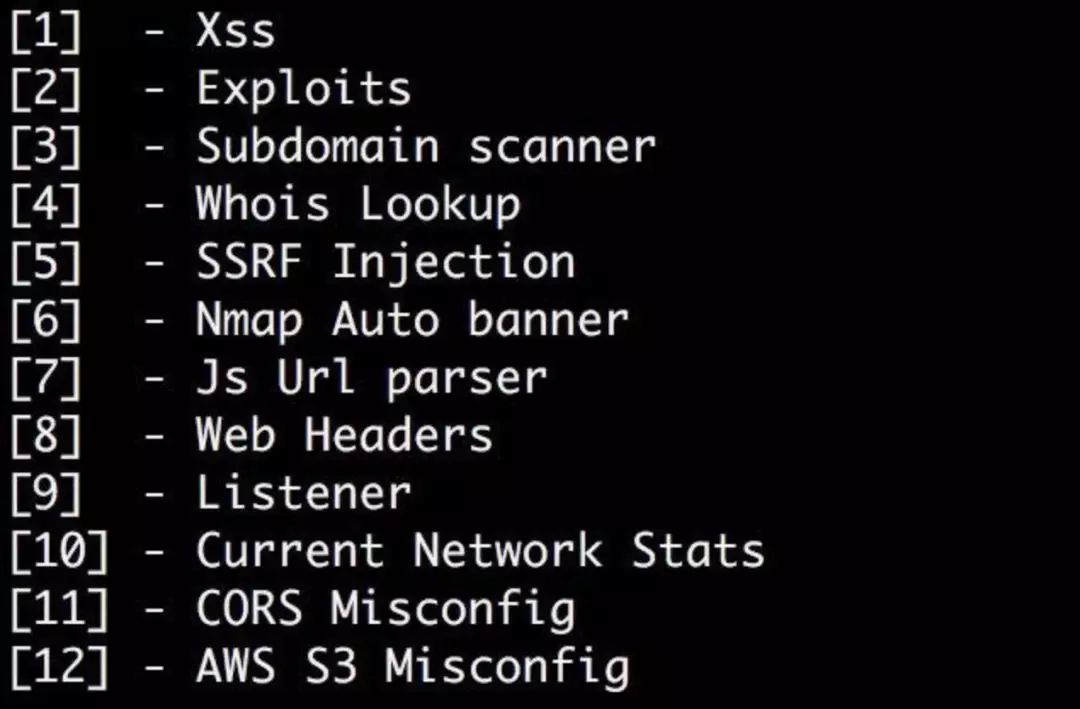This screenshot has height=709, width=1080.
Task: Select the Xss menu entry
Action: 236,32
